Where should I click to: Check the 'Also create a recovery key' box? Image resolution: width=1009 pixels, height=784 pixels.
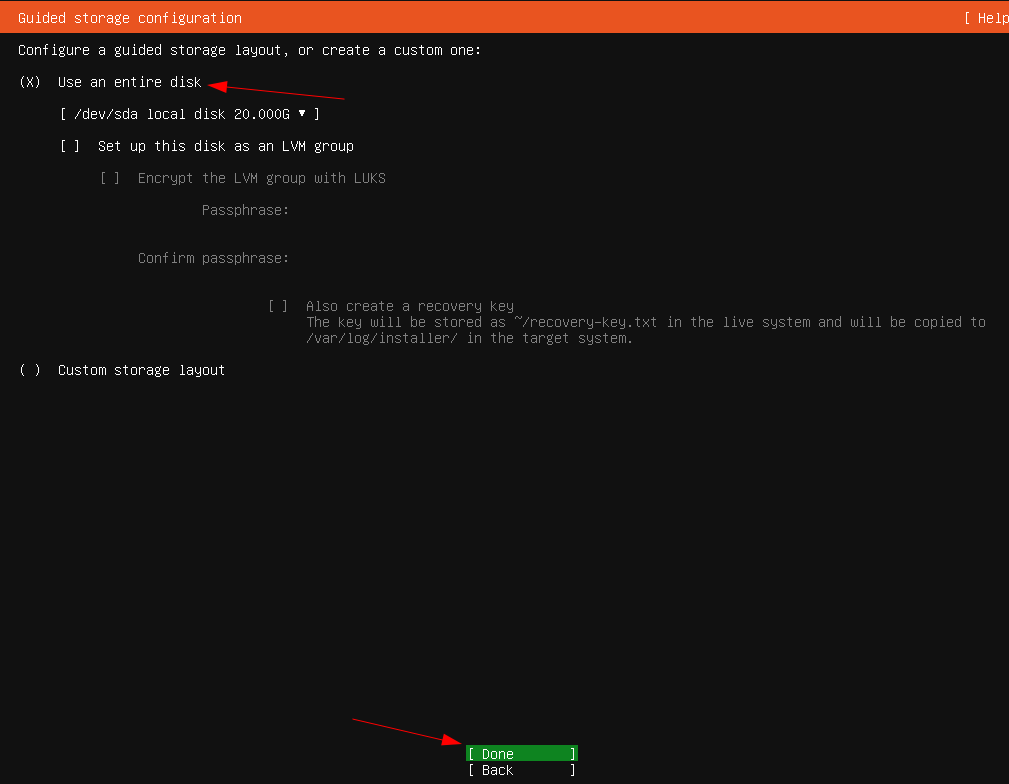pos(278,306)
